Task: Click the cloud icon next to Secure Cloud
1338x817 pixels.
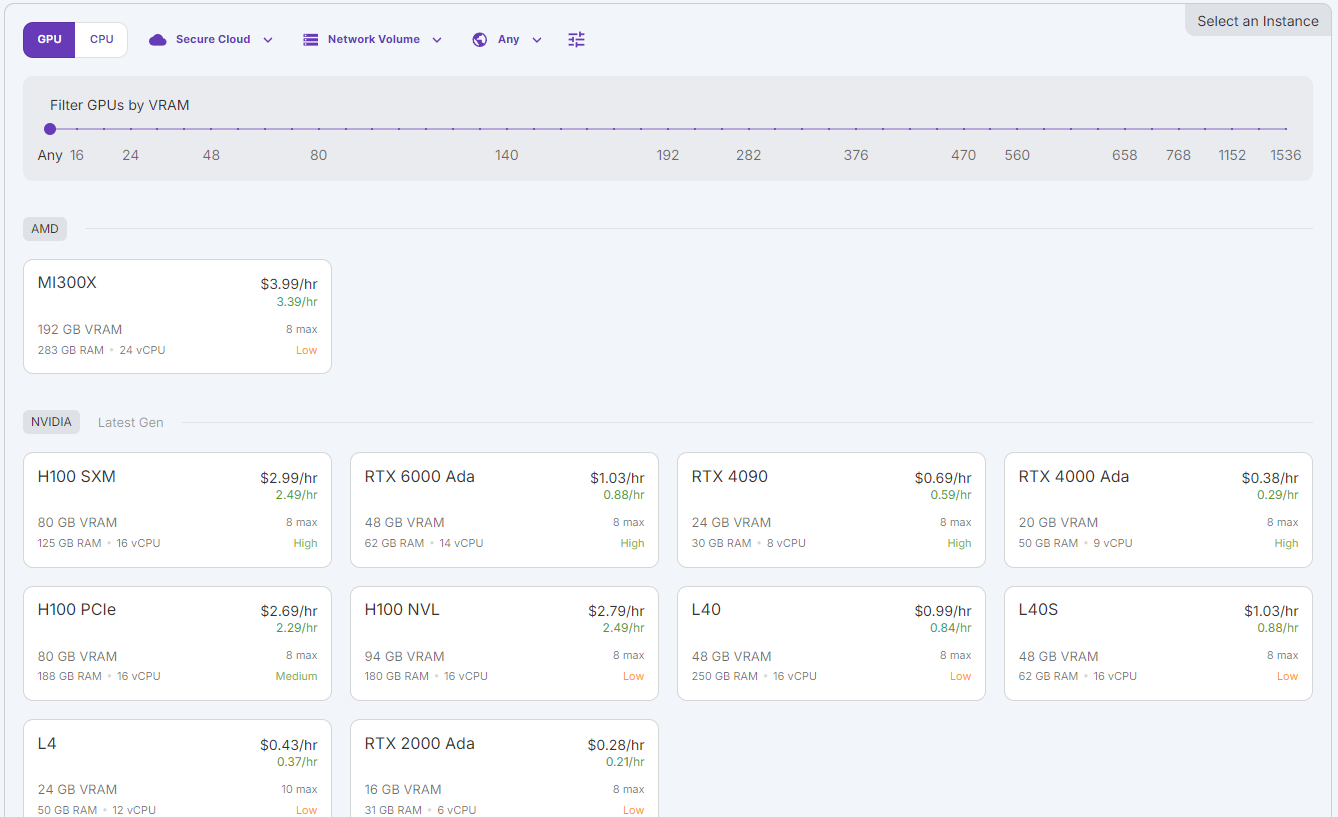Action: 157,39
